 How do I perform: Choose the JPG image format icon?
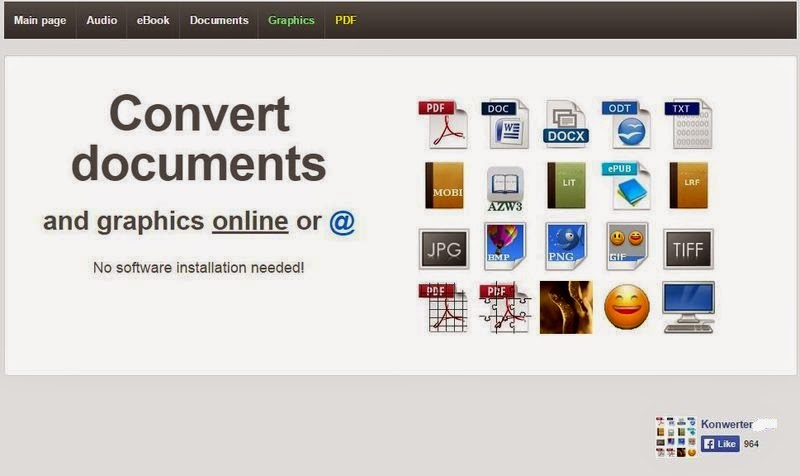click(x=443, y=249)
